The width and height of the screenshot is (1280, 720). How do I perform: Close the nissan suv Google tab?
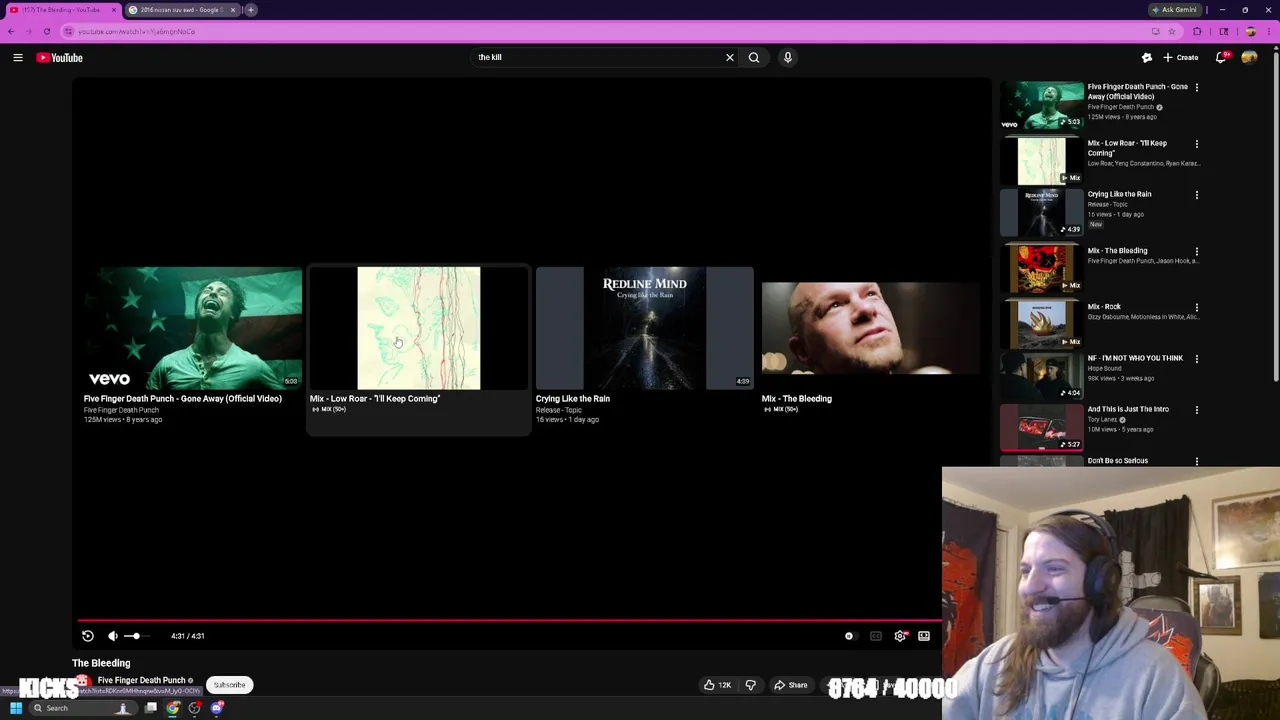(x=233, y=10)
